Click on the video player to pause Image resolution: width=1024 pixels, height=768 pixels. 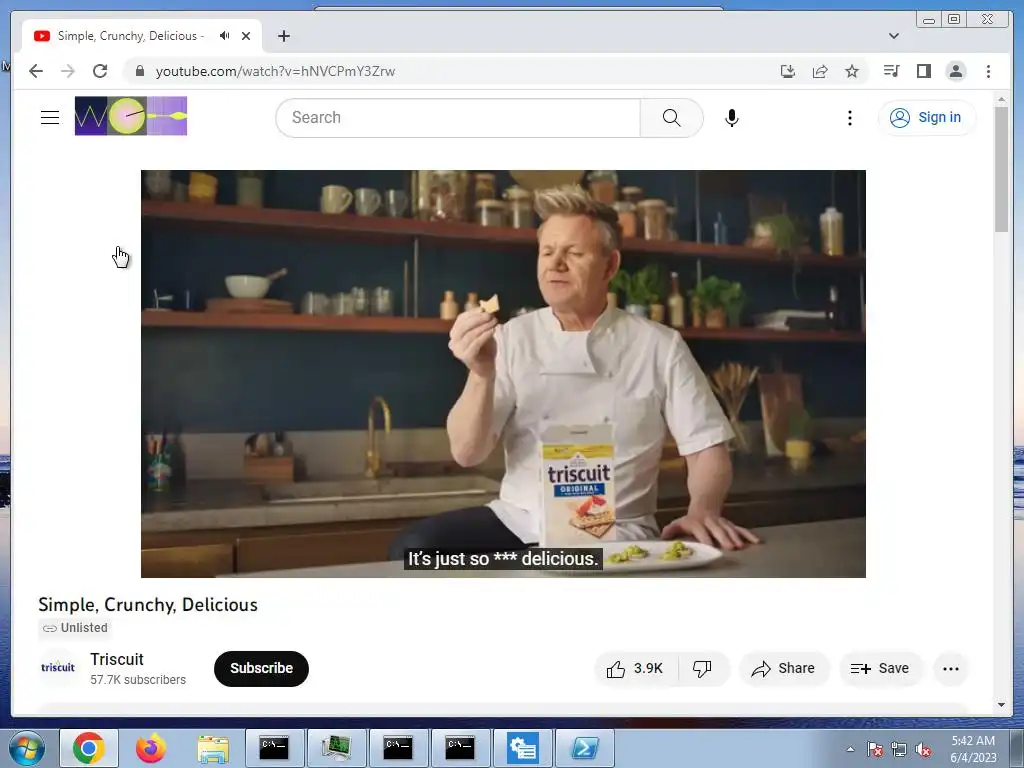tap(503, 374)
